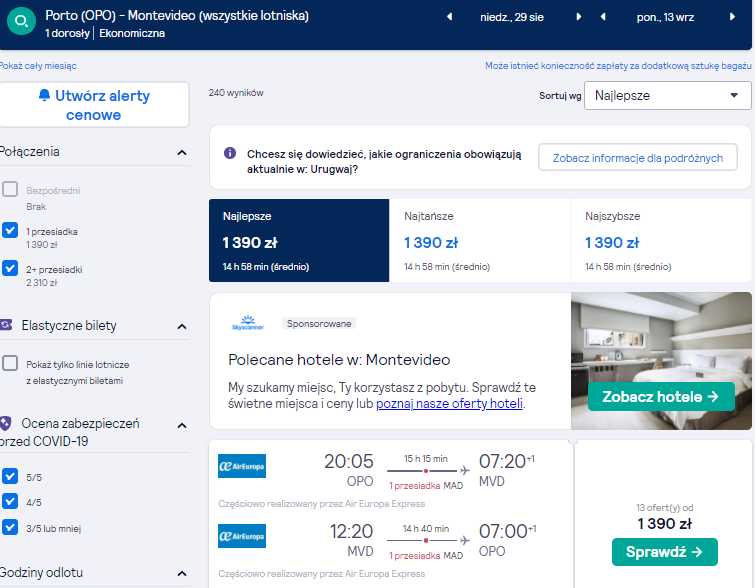Select the Najszybsze results tab
Viewport: 755px width, 588px height.
pos(661,240)
